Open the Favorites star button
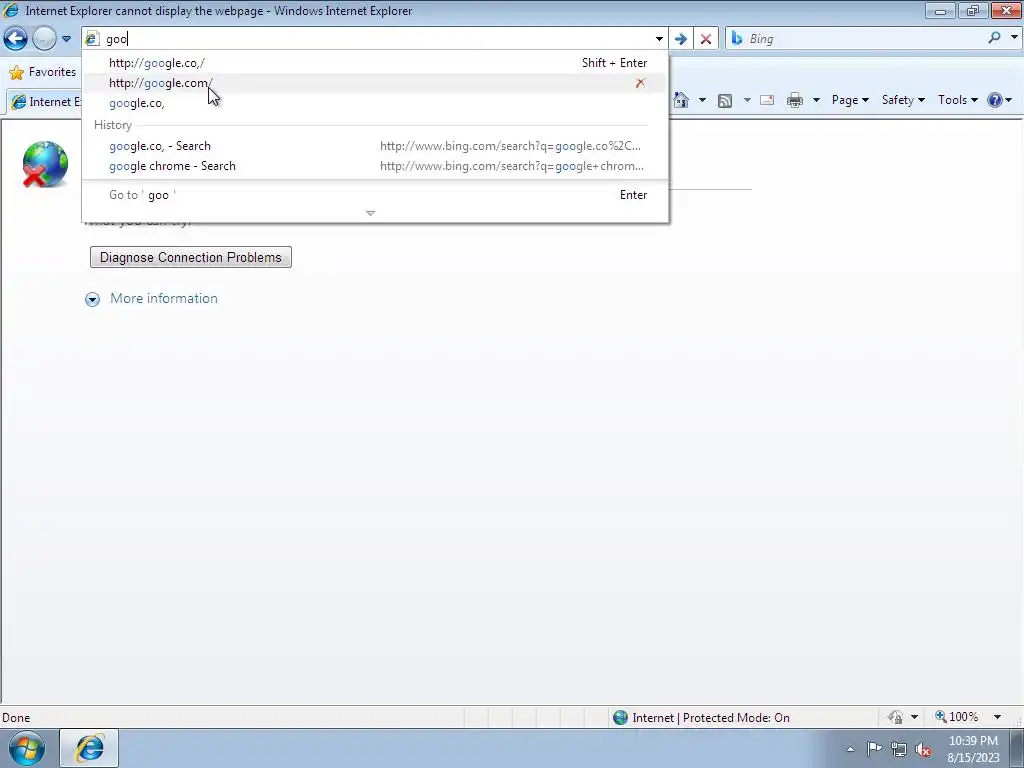 point(43,72)
